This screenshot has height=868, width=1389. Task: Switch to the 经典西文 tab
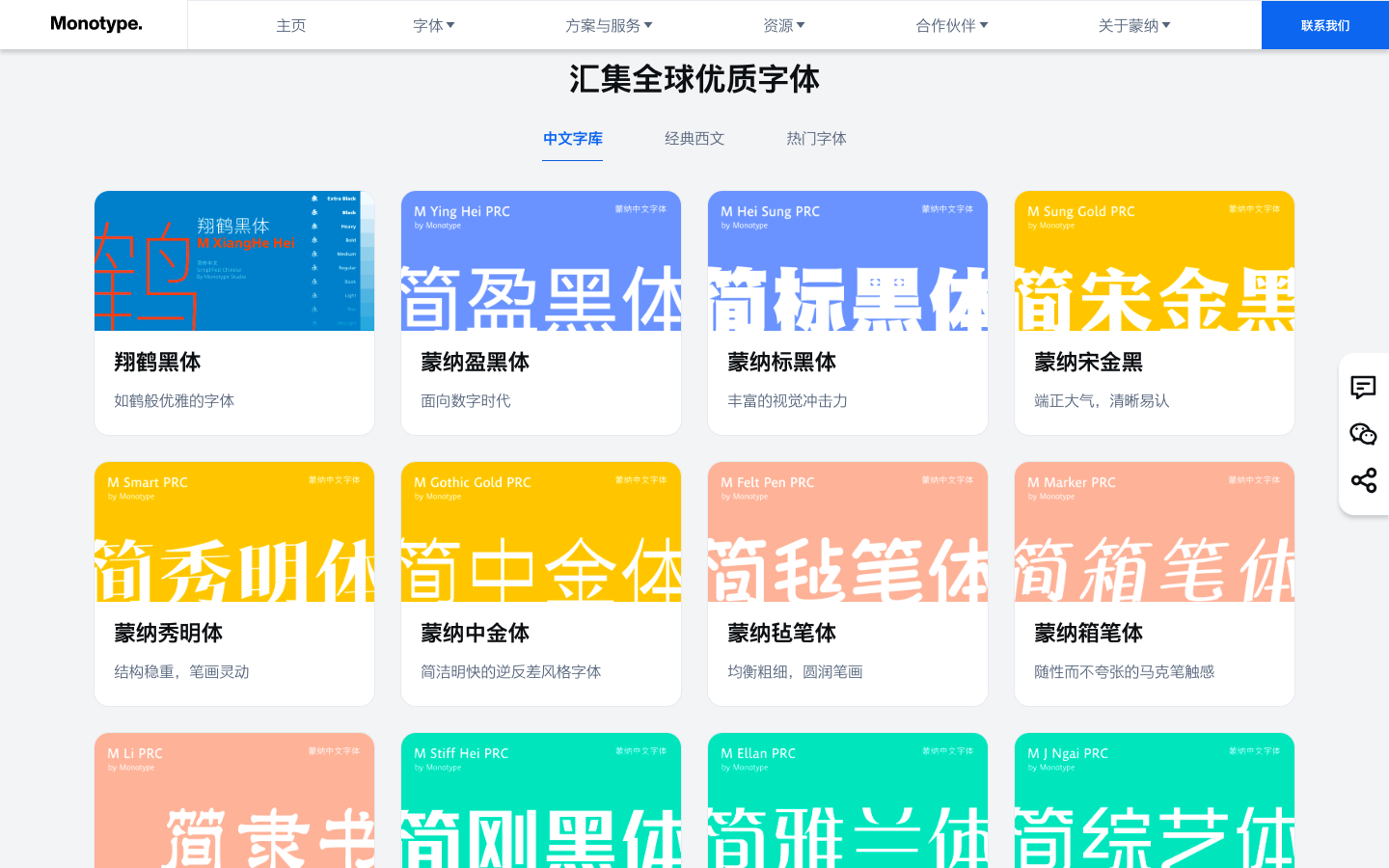(x=694, y=139)
